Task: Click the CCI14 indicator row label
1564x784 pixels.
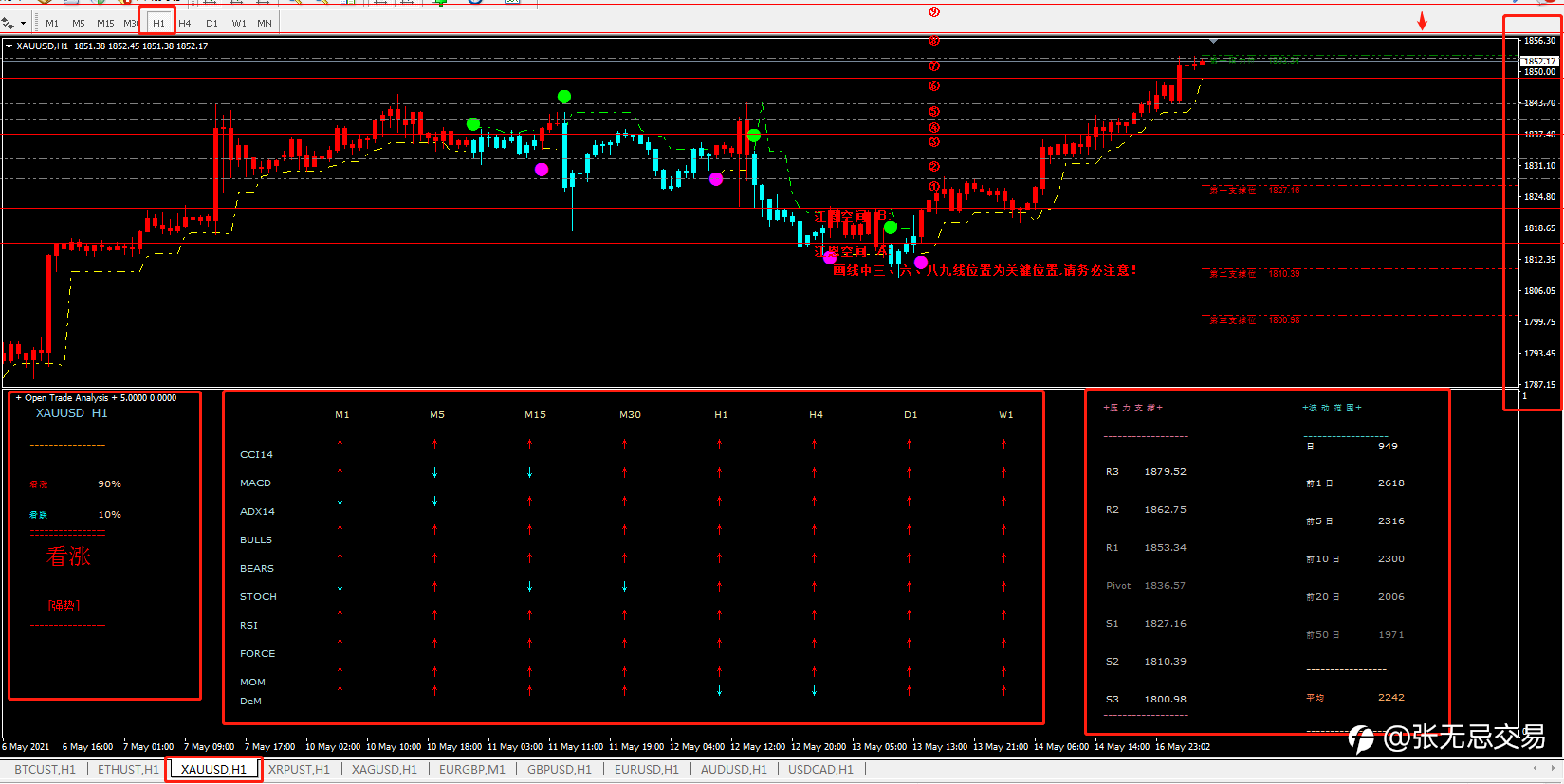Action: (256, 455)
